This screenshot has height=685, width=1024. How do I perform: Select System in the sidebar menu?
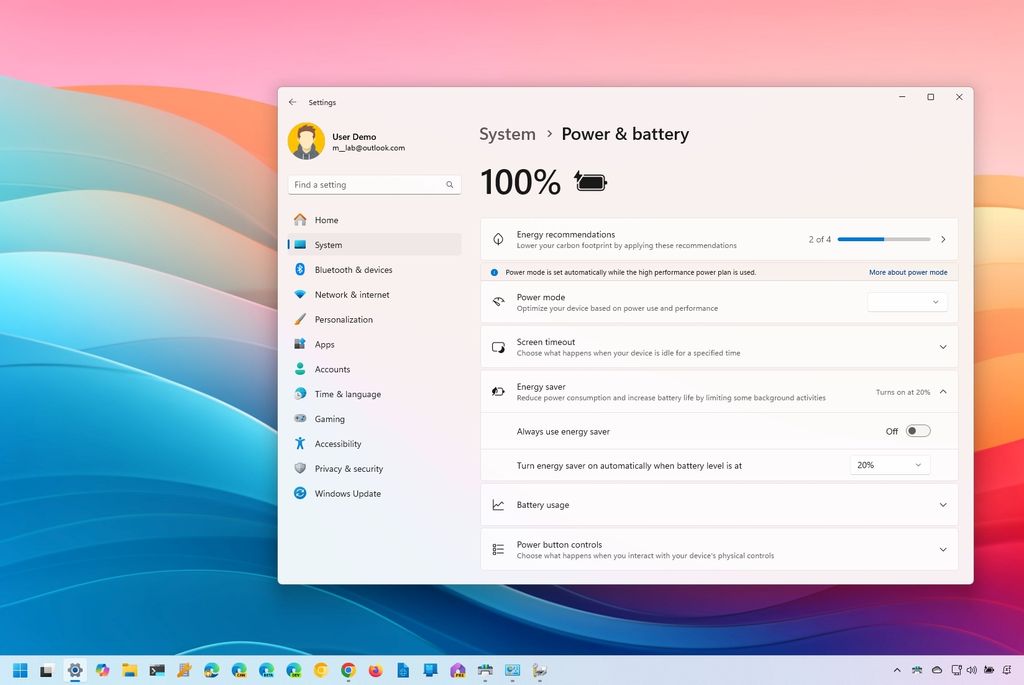point(328,244)
